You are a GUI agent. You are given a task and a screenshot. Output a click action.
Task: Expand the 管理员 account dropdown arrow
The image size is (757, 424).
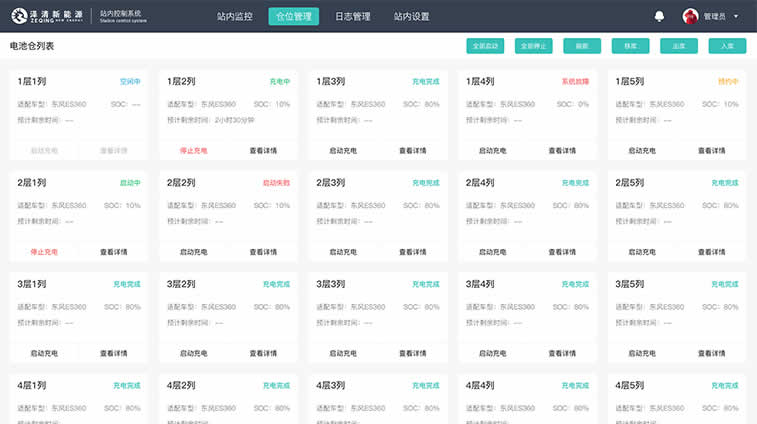pos(736,16)
